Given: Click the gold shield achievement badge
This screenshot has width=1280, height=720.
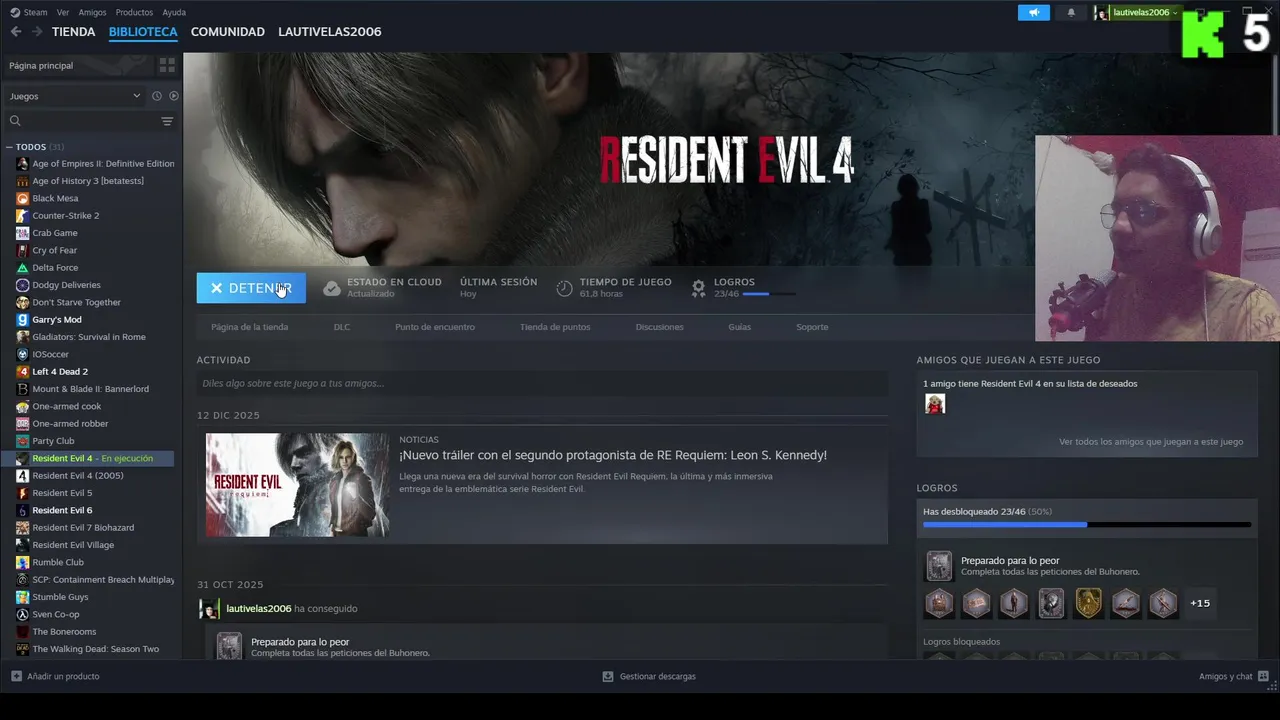Looking at the screenshot, I should pos(1088,603).
